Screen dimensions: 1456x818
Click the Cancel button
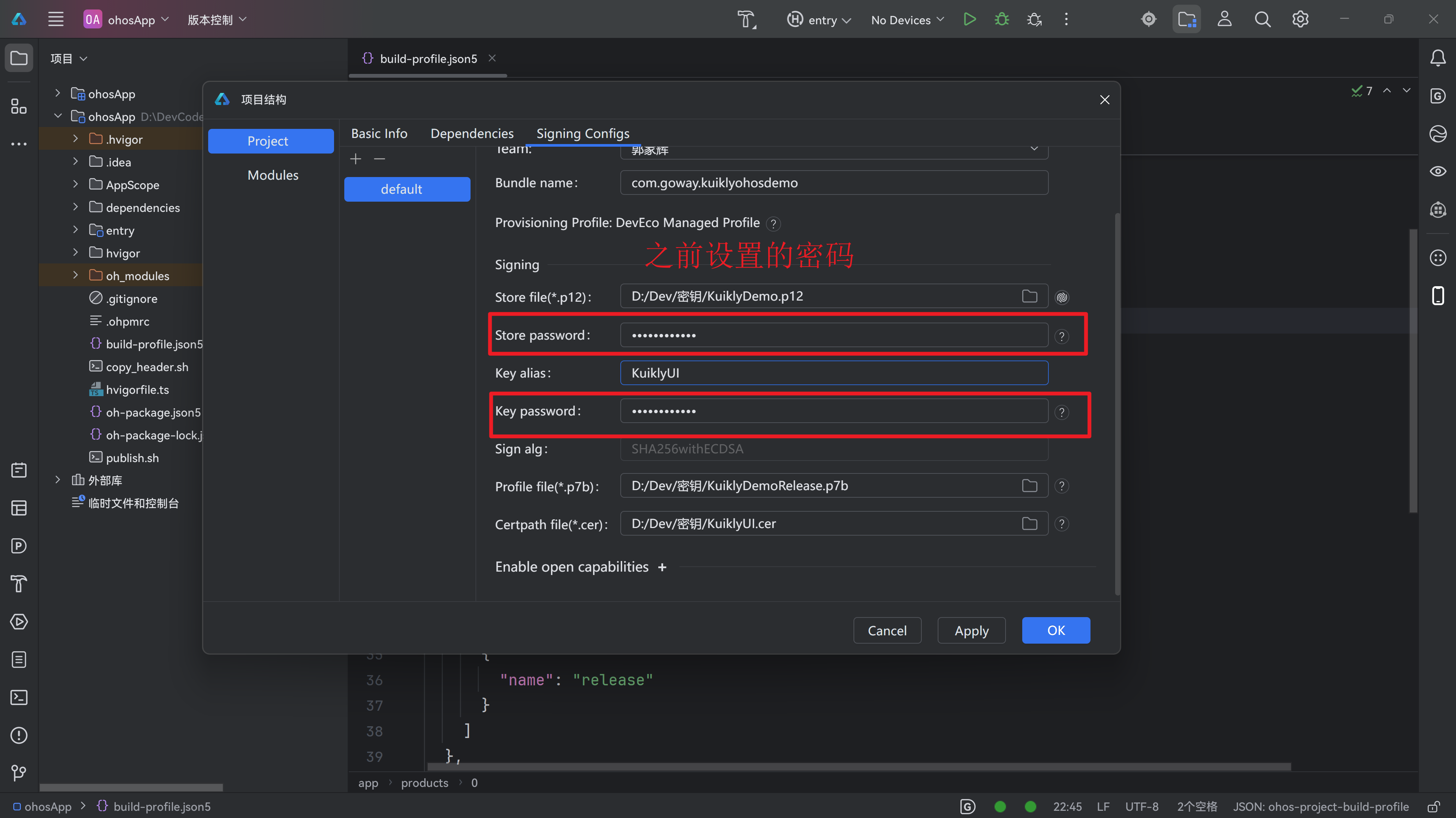pos(887,630)
